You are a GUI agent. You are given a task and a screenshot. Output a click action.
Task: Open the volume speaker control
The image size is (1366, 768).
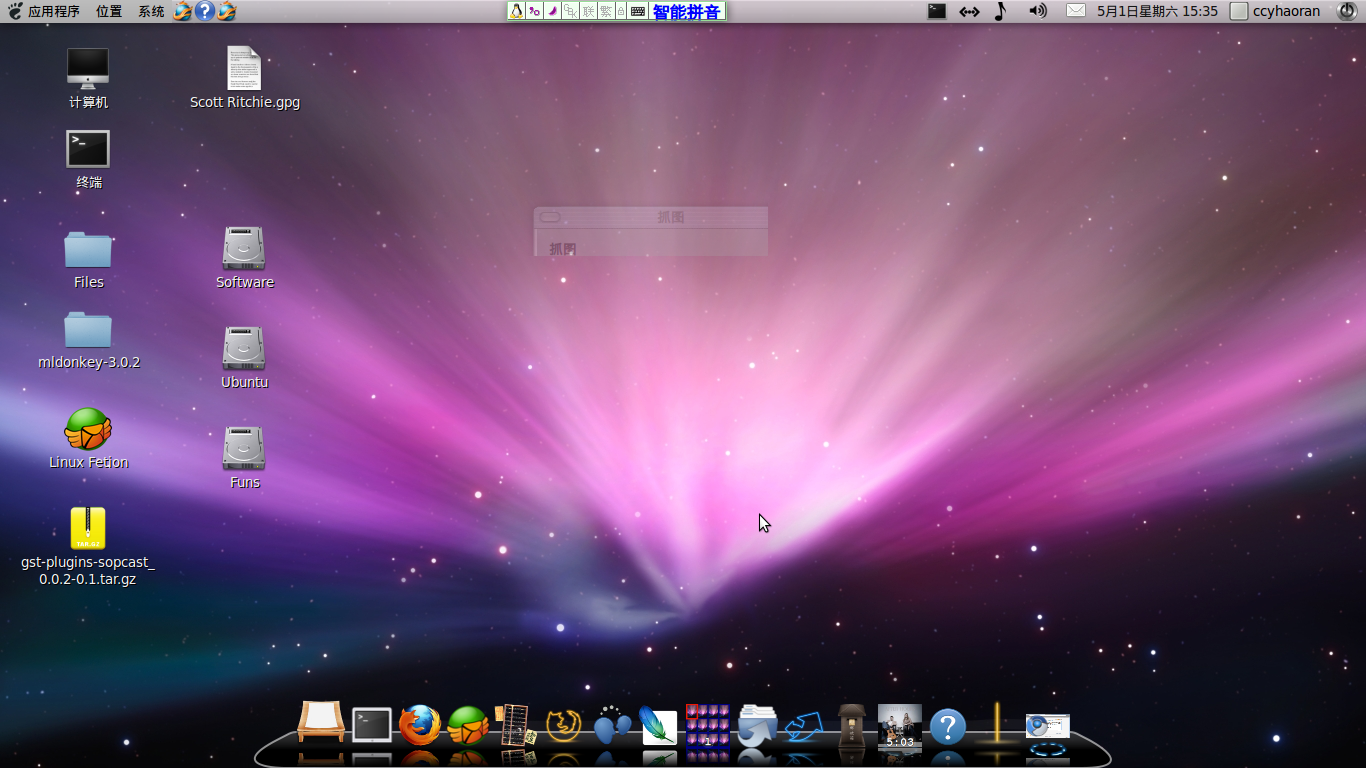[1038, 11]
